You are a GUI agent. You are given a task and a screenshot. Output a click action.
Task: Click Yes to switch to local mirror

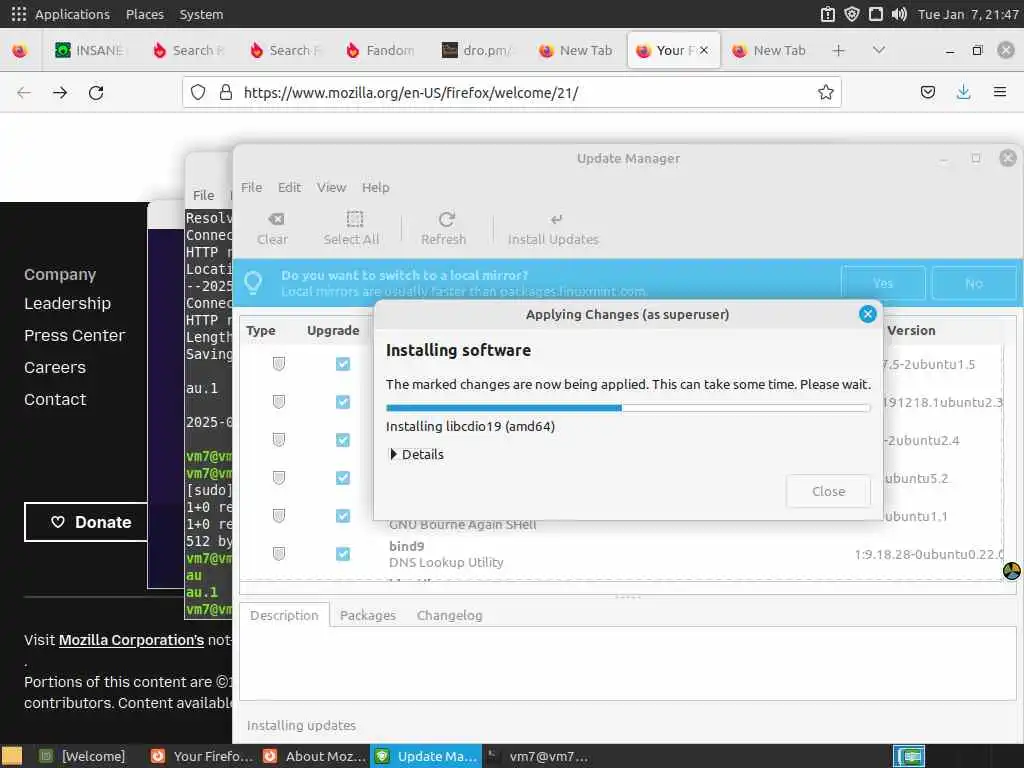883,283
